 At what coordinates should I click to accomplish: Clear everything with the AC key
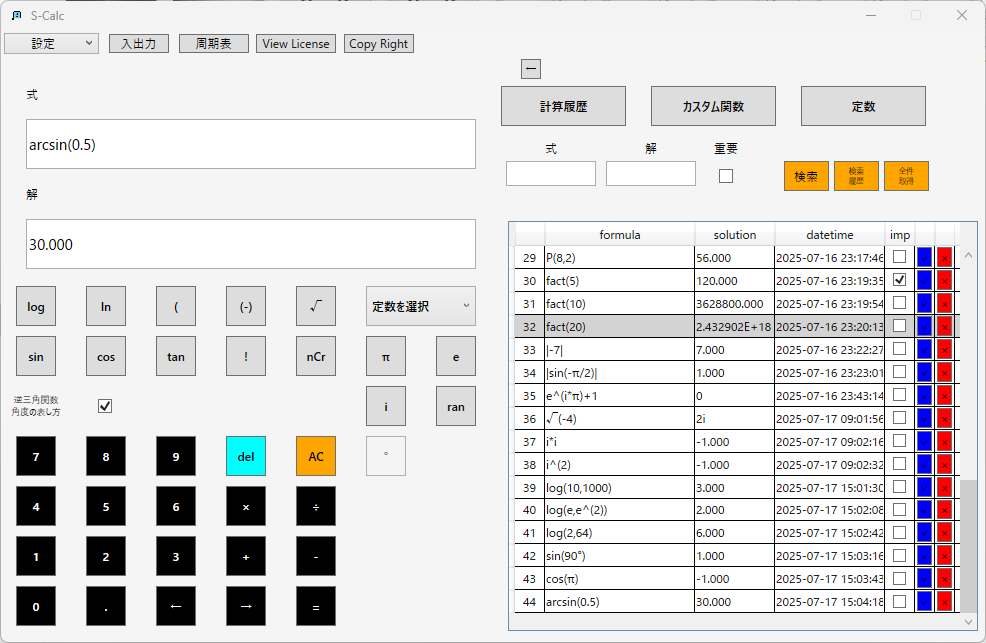pos(316,456)
